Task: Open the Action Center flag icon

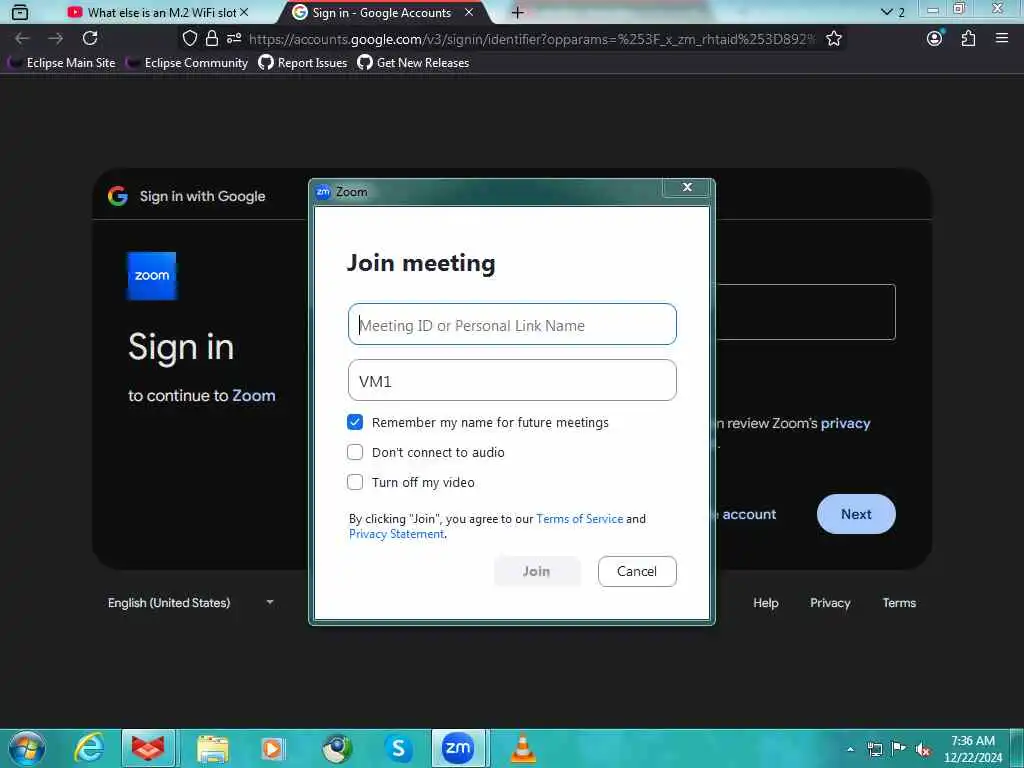Action: [x=899, y=748]
